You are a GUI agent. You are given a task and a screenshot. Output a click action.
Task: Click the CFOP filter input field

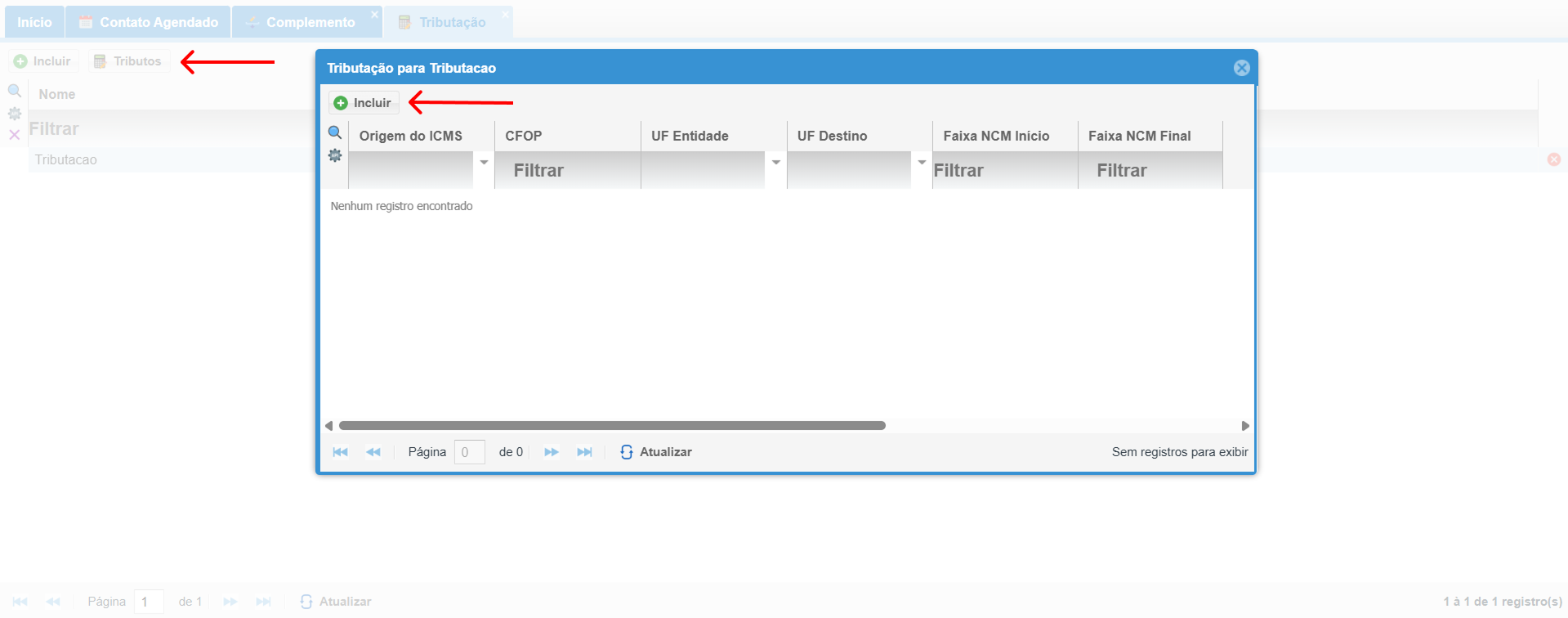567,170
